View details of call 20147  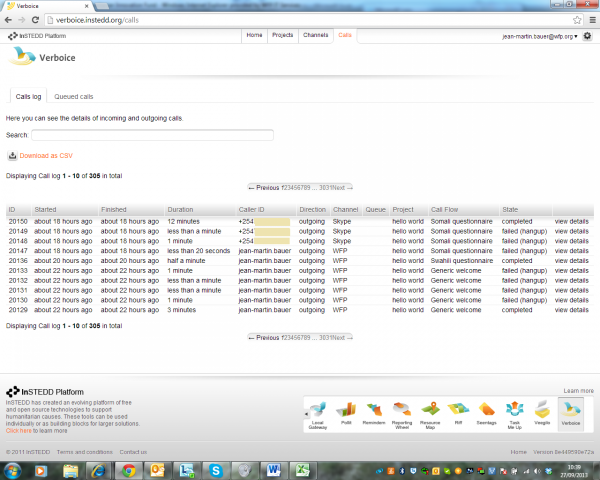(x=571, y=251)
